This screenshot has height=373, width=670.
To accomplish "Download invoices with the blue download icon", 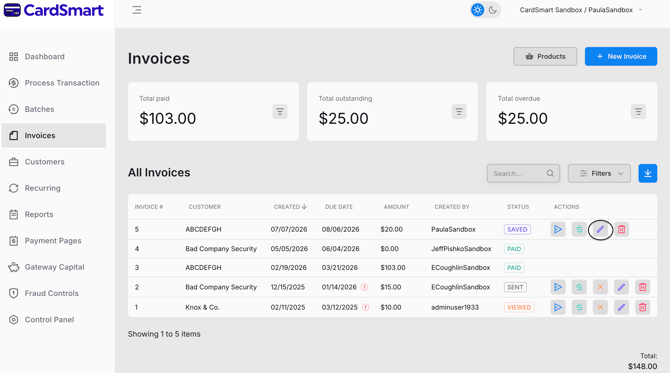I will point(648,173).
